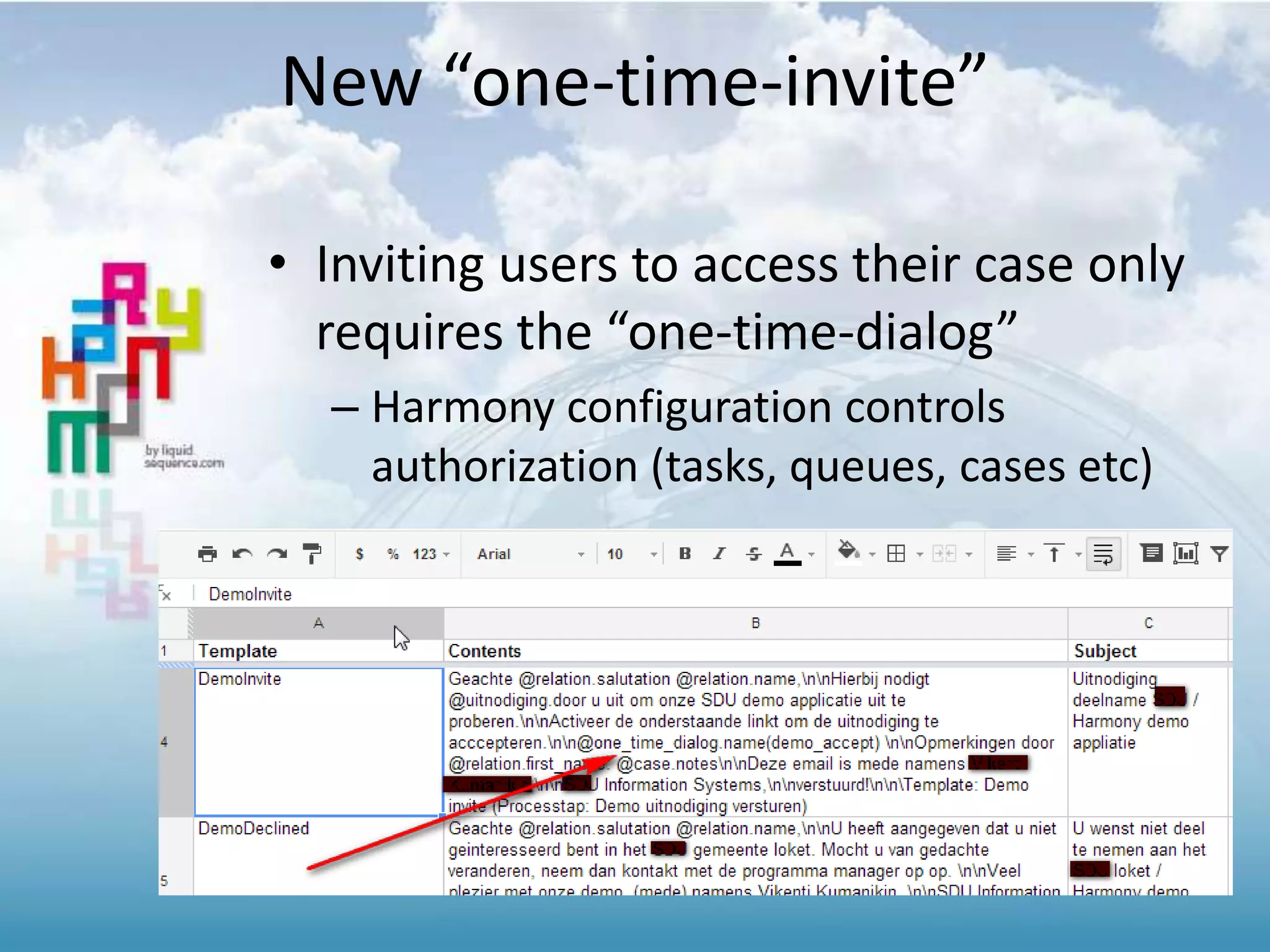1270x952 pixels.
Task: Toggle text wrapping button
Action: click(1103, 553)
